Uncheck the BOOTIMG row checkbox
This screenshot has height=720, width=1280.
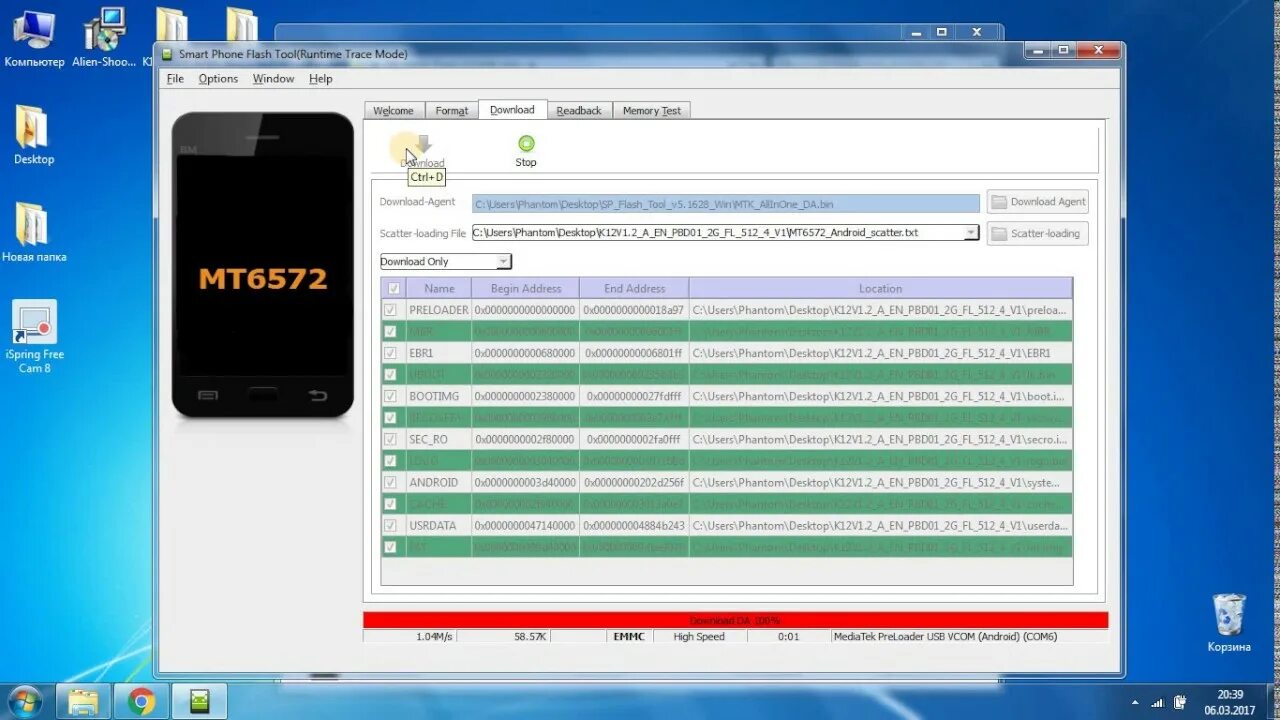pos(390,396)
